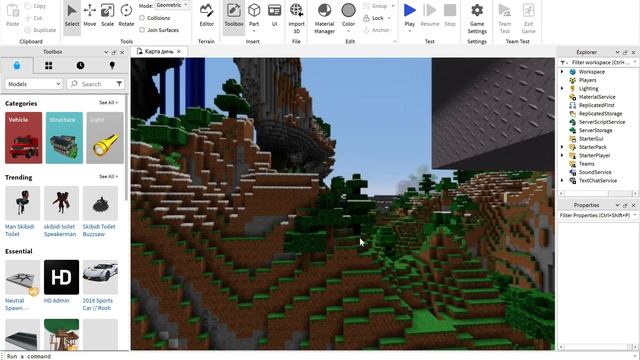Select Teams in Explorer
640x360 pixels.
point(587,164)
